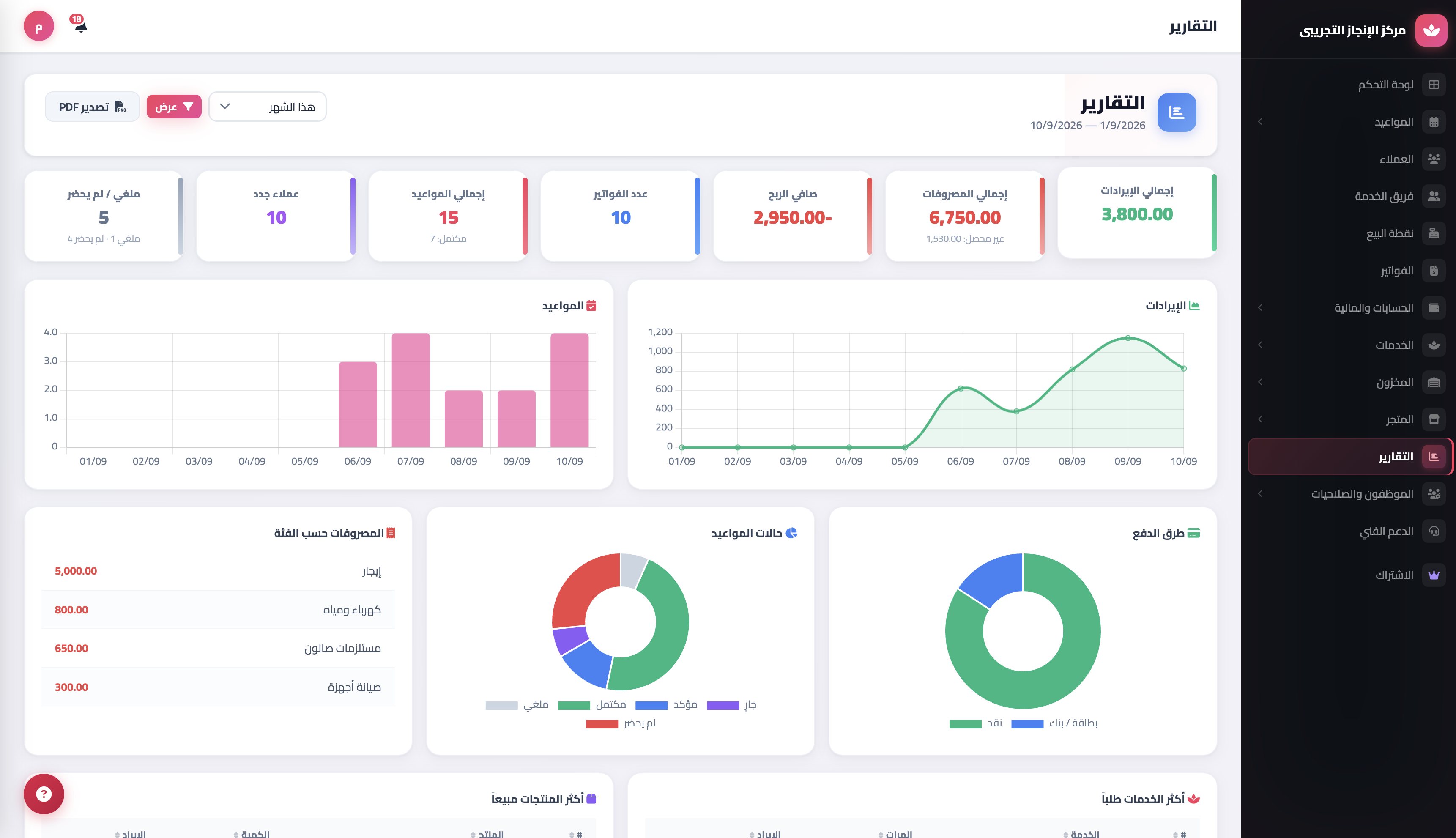Open the هذا الشهر period dropdown
Viewport: 1456px width, 838px height.
tap(267, 107)
